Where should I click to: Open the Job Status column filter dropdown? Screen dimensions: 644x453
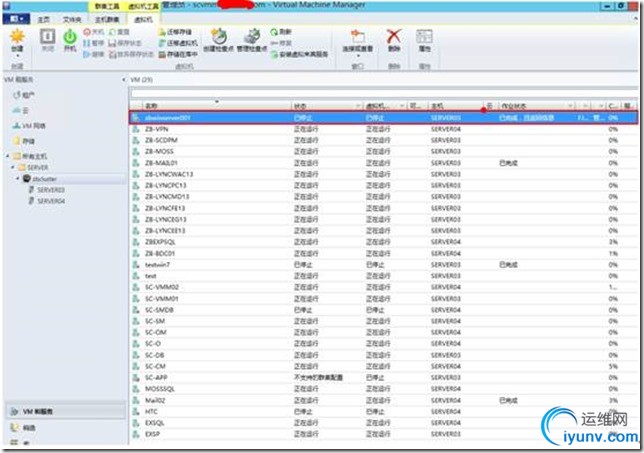pos(570,106)
